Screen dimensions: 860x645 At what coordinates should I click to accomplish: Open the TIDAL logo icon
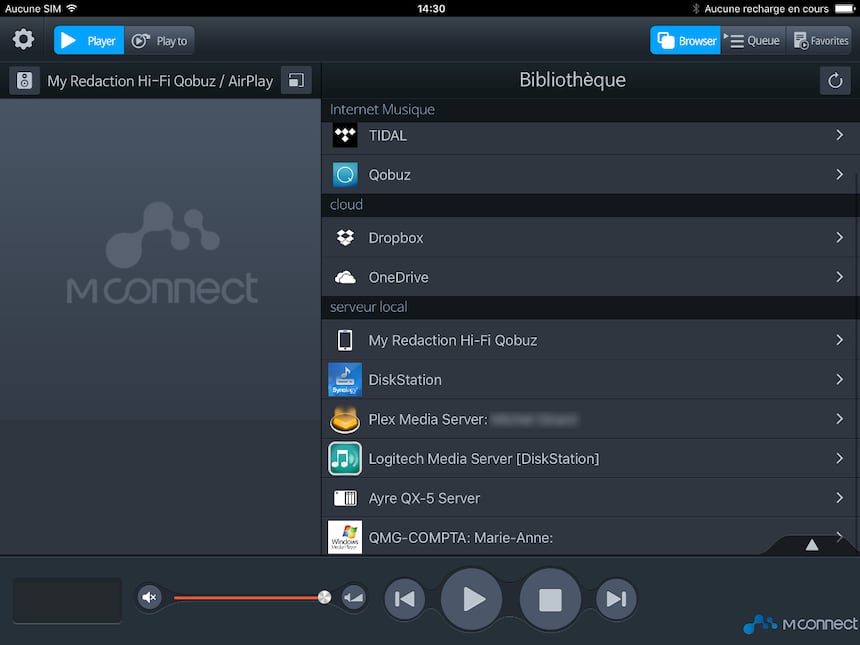tap(345, 135)
